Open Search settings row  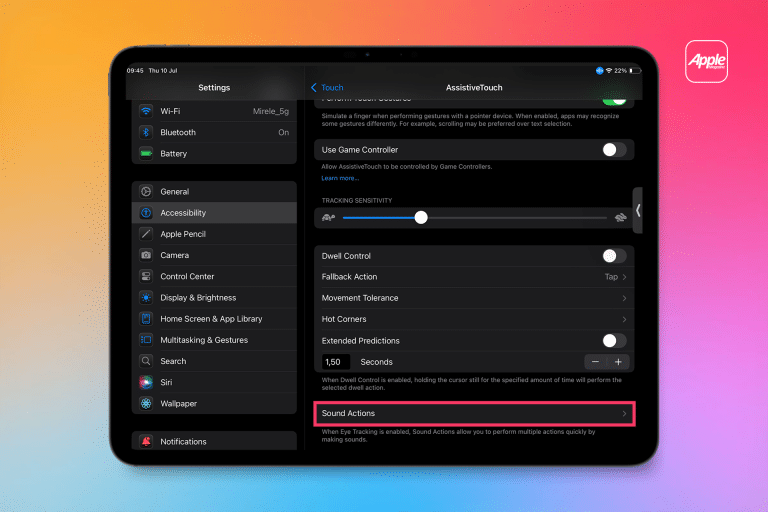[215, 361]
